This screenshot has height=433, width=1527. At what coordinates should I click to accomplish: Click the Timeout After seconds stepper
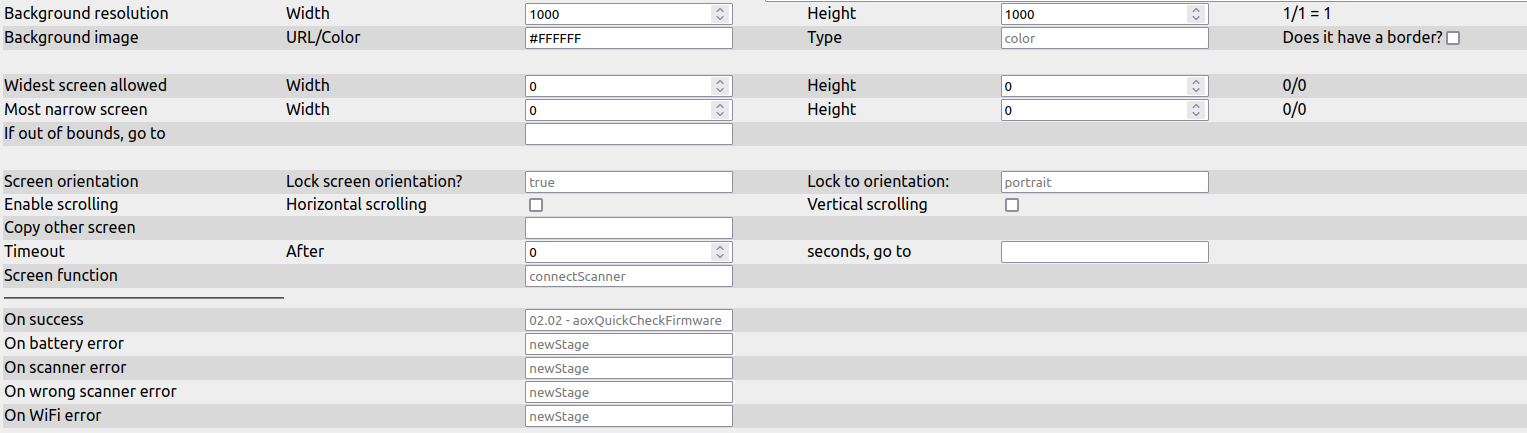[719, 252]
